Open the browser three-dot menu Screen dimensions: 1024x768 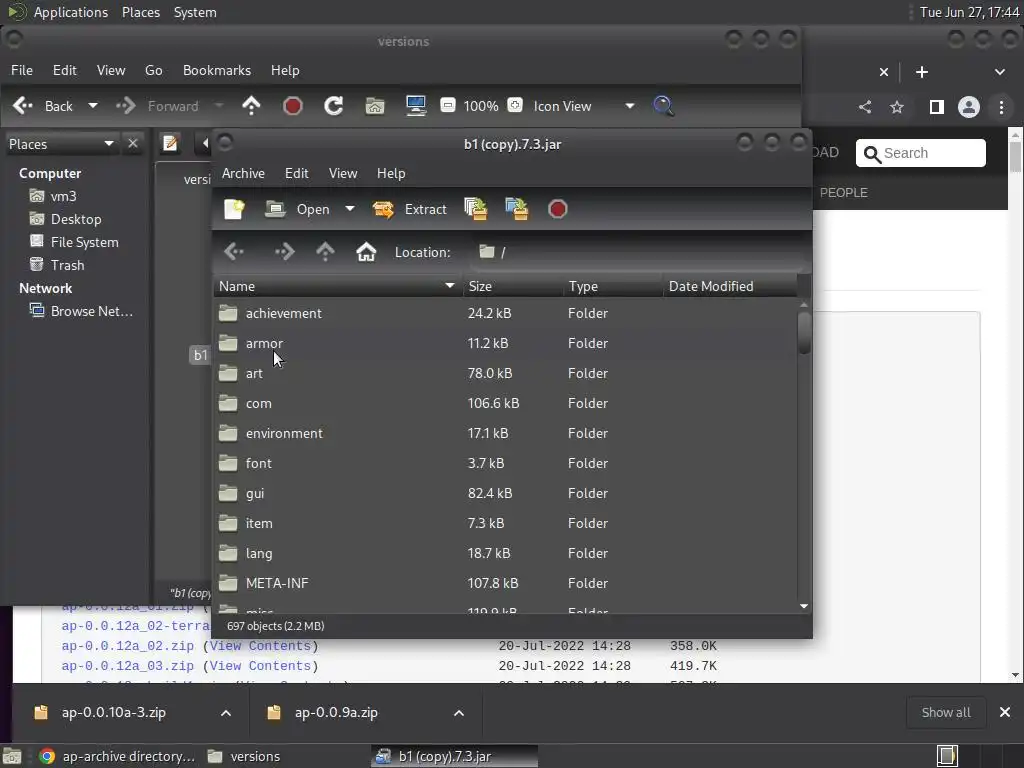1001,107
